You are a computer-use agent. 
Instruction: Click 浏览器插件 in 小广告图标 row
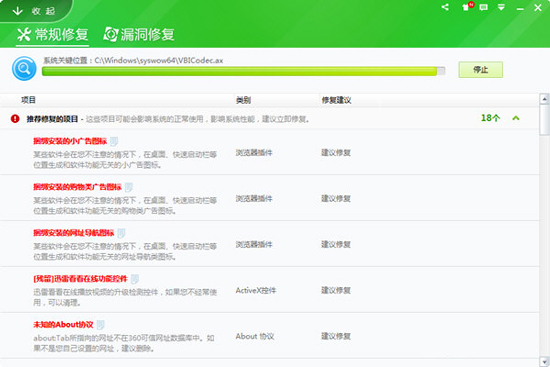pos(254,153)
